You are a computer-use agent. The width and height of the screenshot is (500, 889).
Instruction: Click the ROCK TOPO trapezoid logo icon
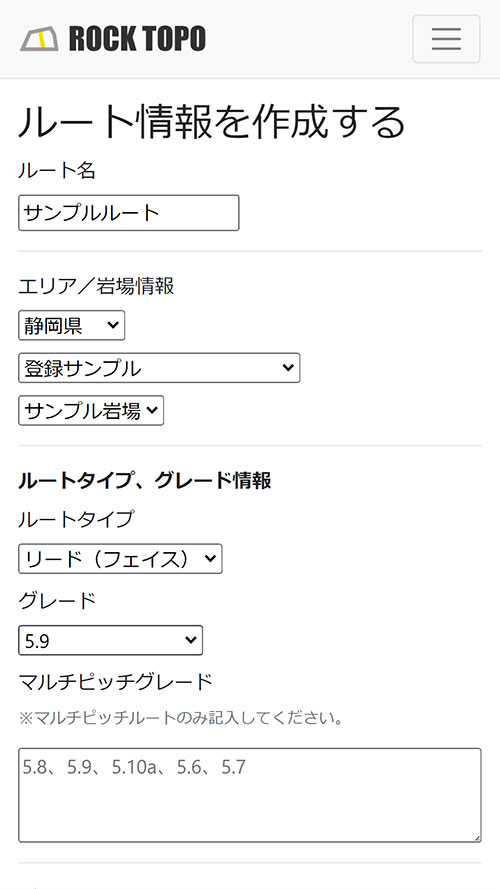click(39, 39)
